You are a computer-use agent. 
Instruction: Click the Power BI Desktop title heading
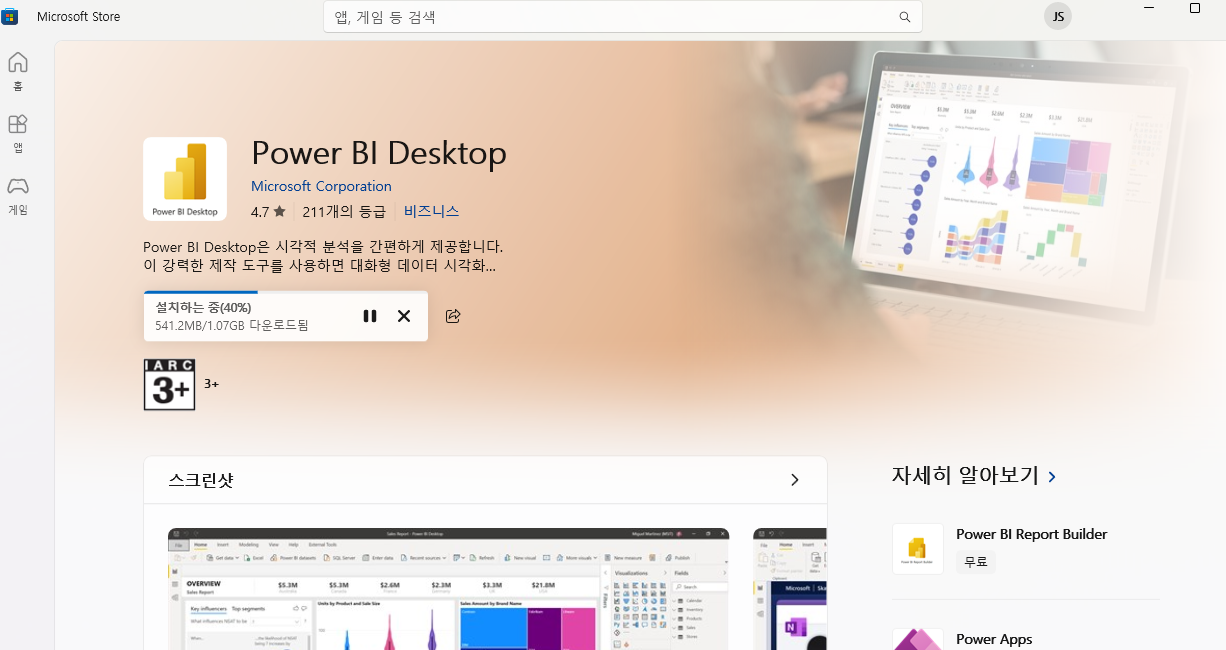click(379, 153)
